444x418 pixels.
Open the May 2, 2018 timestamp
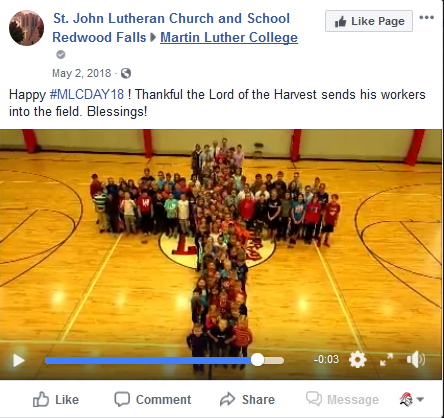(82, 73)
